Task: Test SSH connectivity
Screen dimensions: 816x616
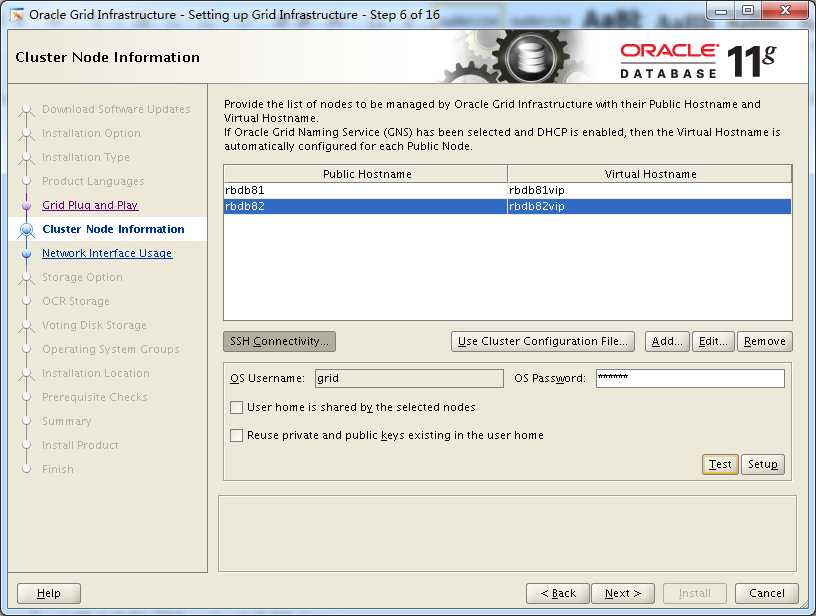Action: point(720,464)
